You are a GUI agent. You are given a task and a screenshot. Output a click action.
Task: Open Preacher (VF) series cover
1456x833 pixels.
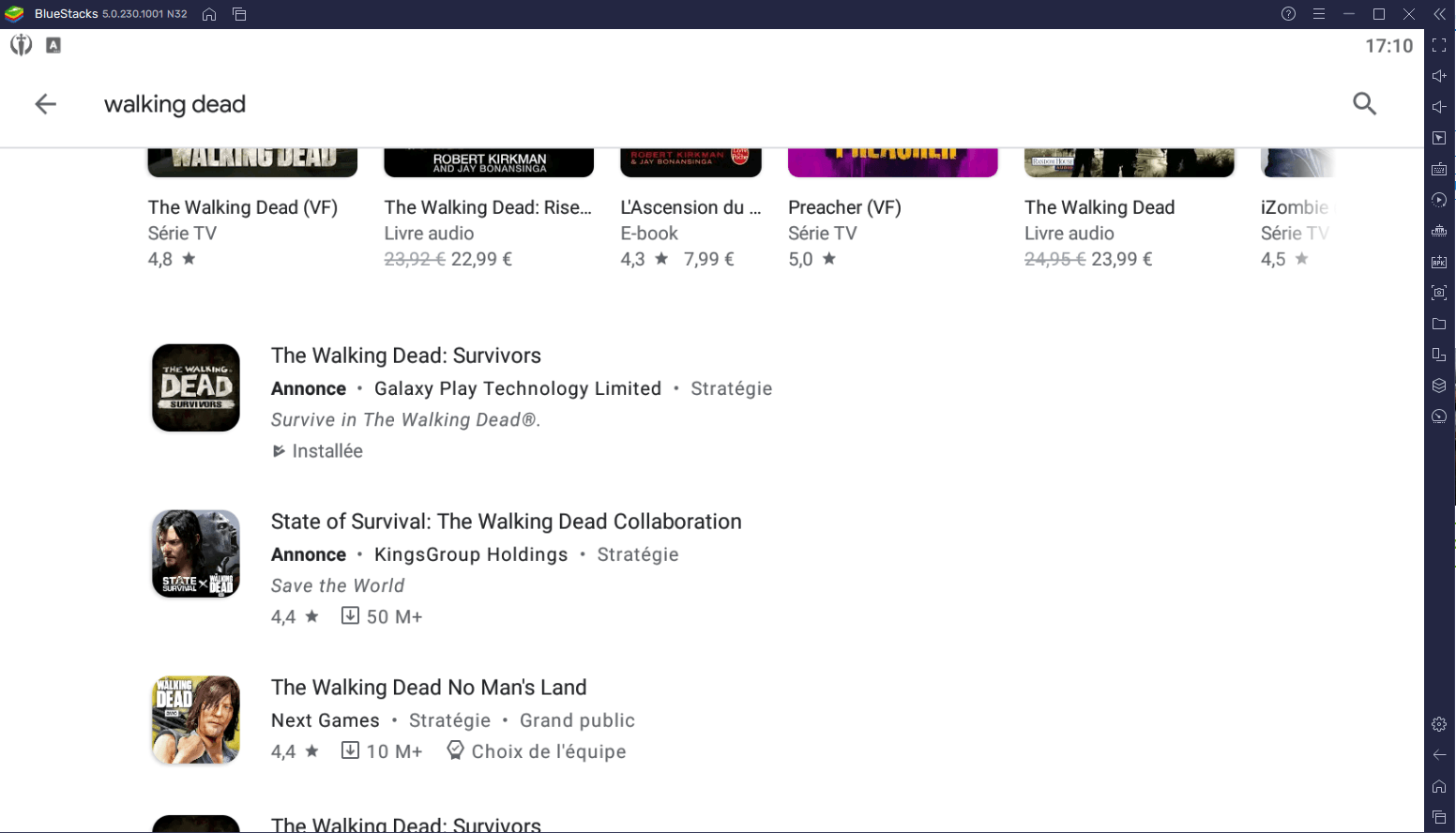pyautogui.click(x=893, y=163)
